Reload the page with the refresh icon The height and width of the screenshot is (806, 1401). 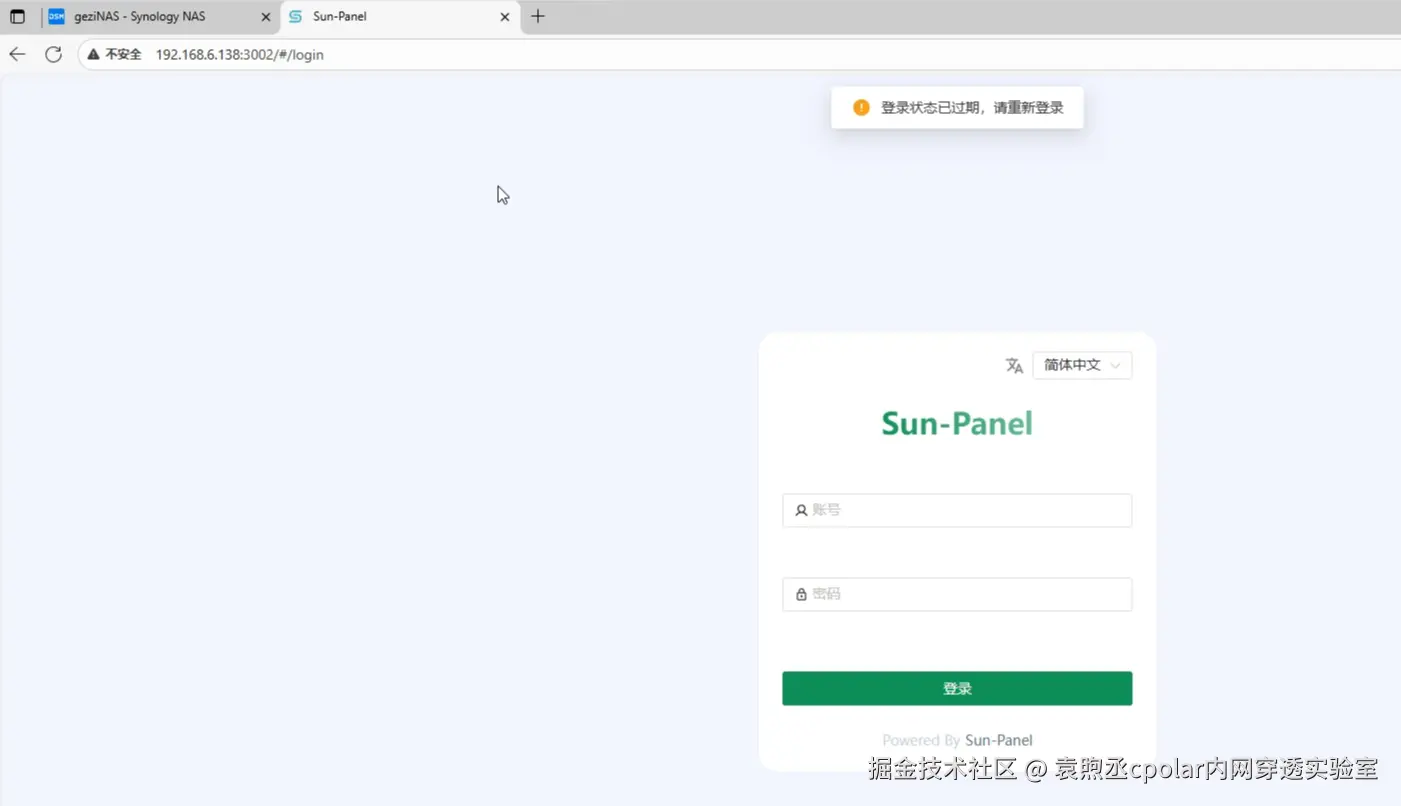pos(53,54)
